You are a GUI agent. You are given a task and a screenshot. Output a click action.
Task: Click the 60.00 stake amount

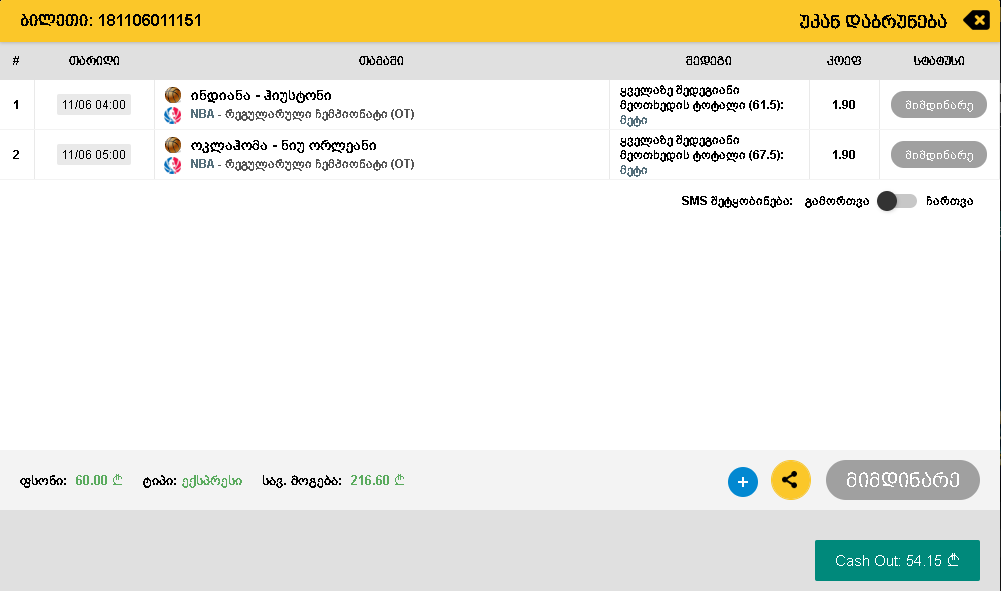(x=91, y=480)
